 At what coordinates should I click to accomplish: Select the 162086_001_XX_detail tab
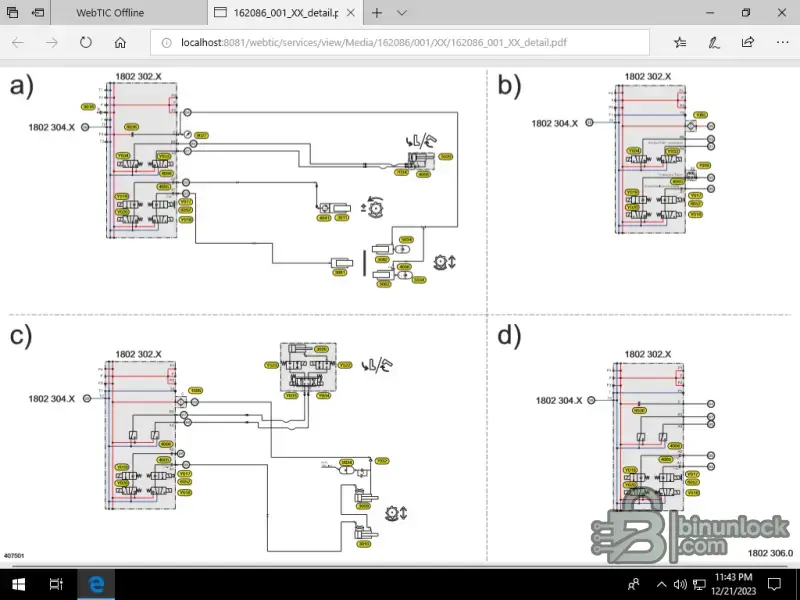coord(286,13)
